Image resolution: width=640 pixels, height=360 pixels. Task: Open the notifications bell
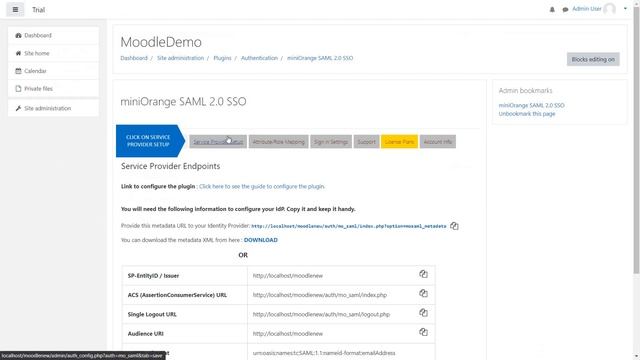552,9
